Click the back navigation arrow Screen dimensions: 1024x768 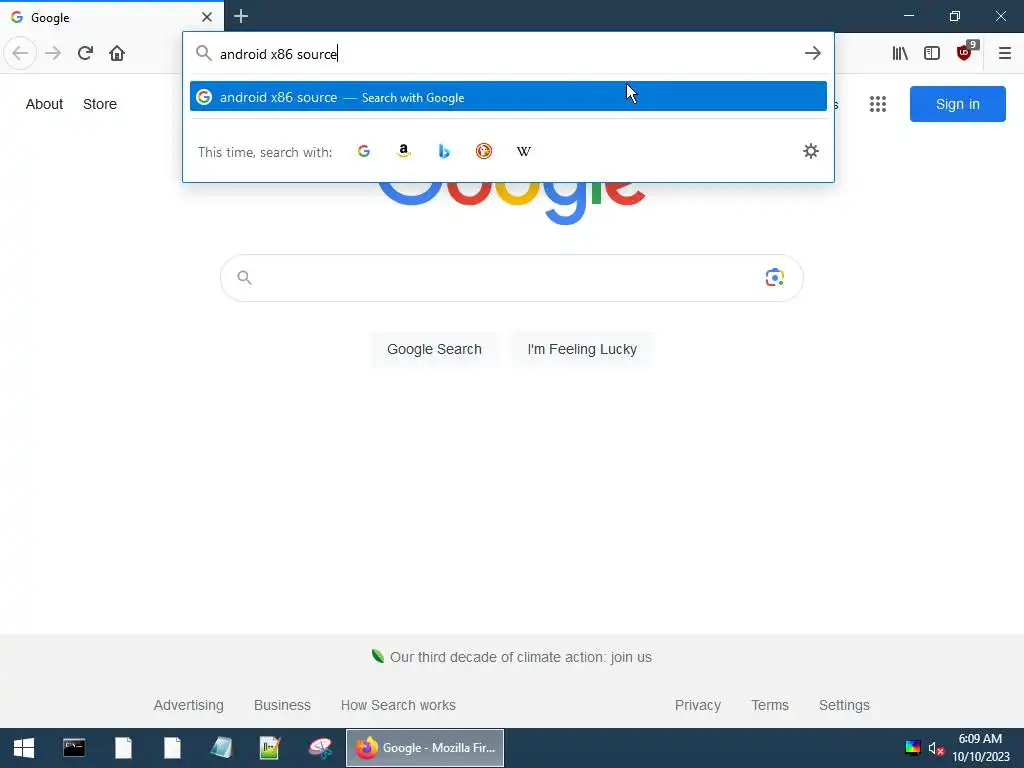pos(20,53)
